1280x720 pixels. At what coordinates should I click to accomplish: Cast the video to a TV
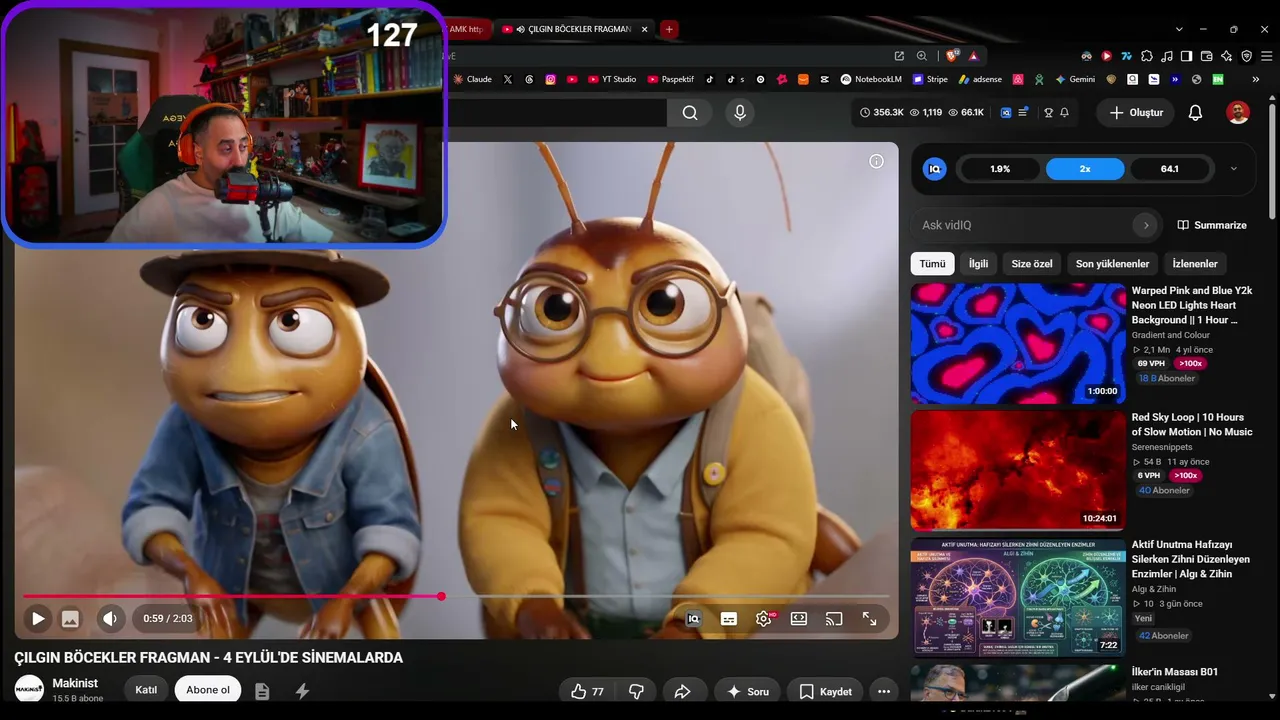point(834,619)
